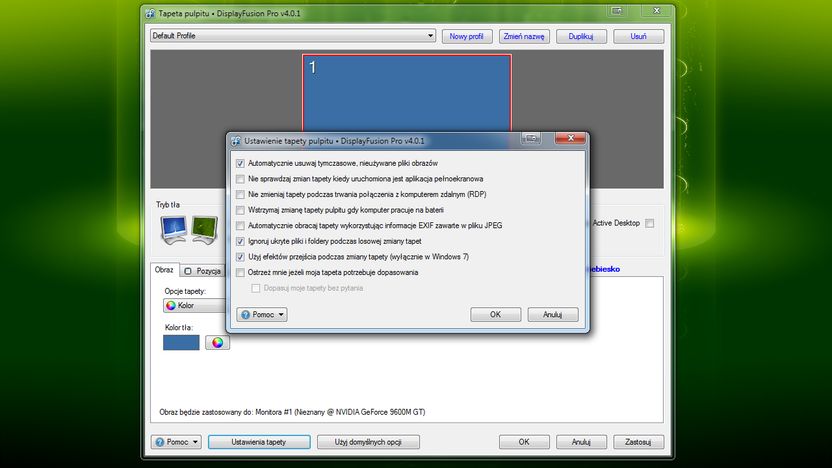This screenshot has width=832, height=468.
Task: Click the Nowy profil button
Action: coord(467,36)
